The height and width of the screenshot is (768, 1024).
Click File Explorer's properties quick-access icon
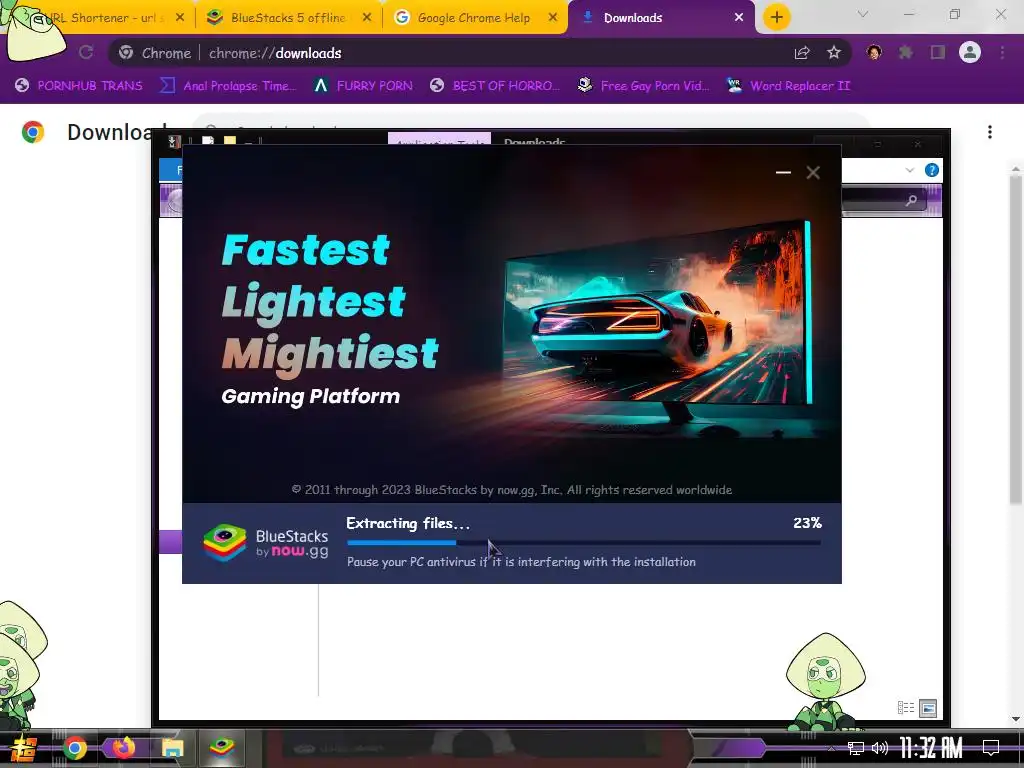click(x=208, y=140)
